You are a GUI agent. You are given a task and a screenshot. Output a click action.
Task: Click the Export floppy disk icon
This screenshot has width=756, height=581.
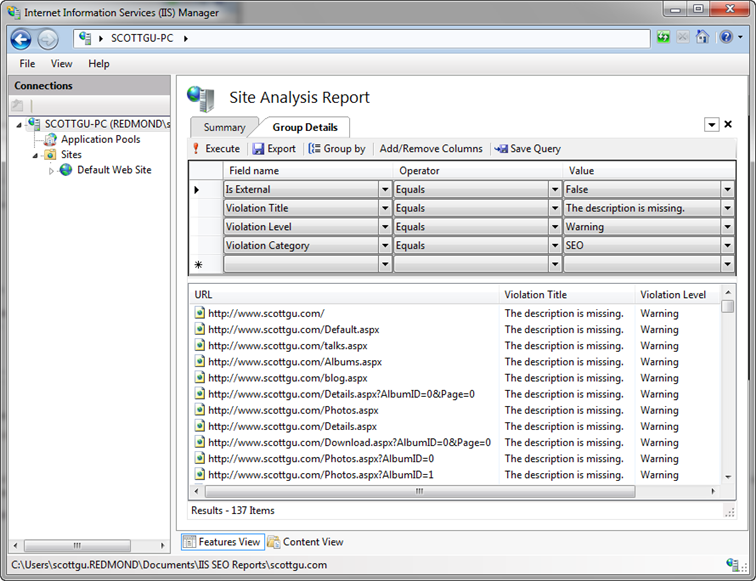pyautogui.click(x=258, y=149)
